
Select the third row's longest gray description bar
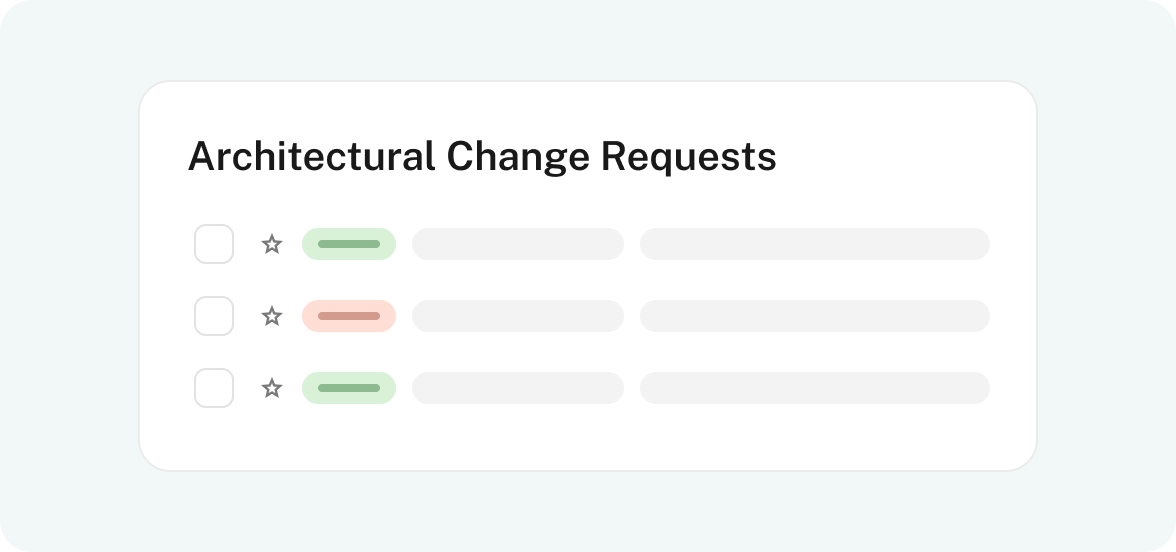pos(814,388)
